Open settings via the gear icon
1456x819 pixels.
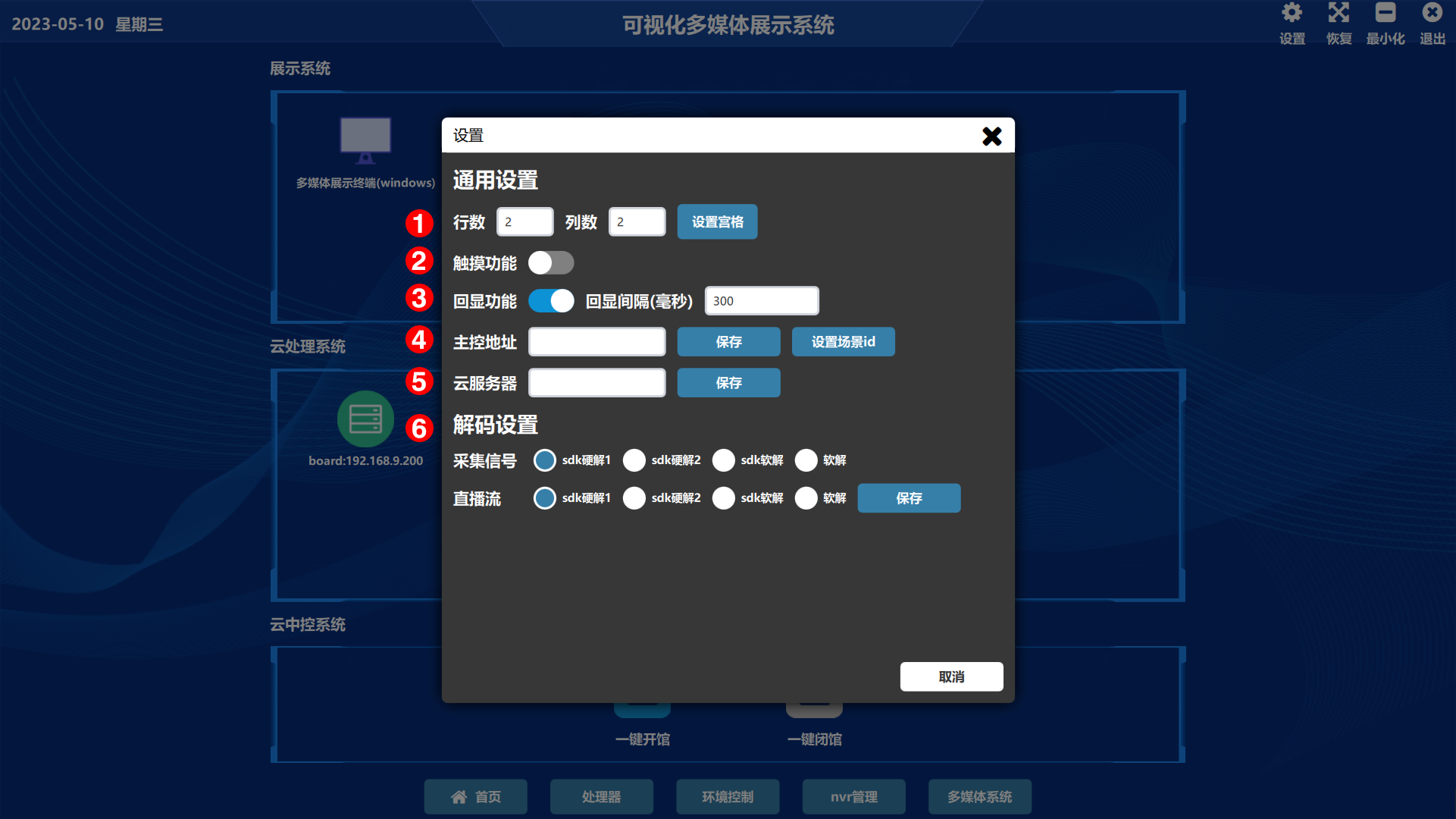click(1292, 13)
